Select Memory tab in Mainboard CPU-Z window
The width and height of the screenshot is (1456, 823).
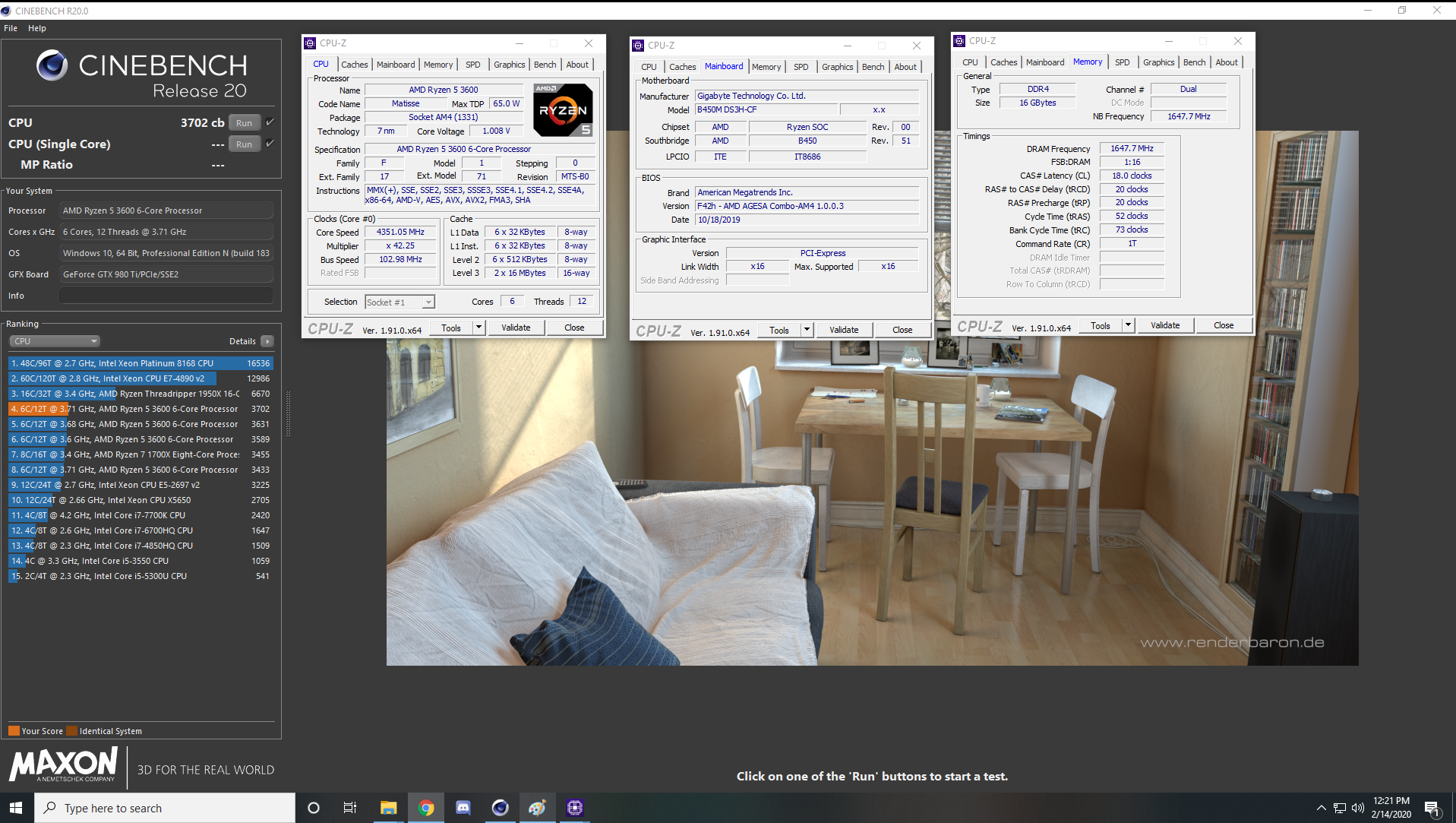point(766,67)
